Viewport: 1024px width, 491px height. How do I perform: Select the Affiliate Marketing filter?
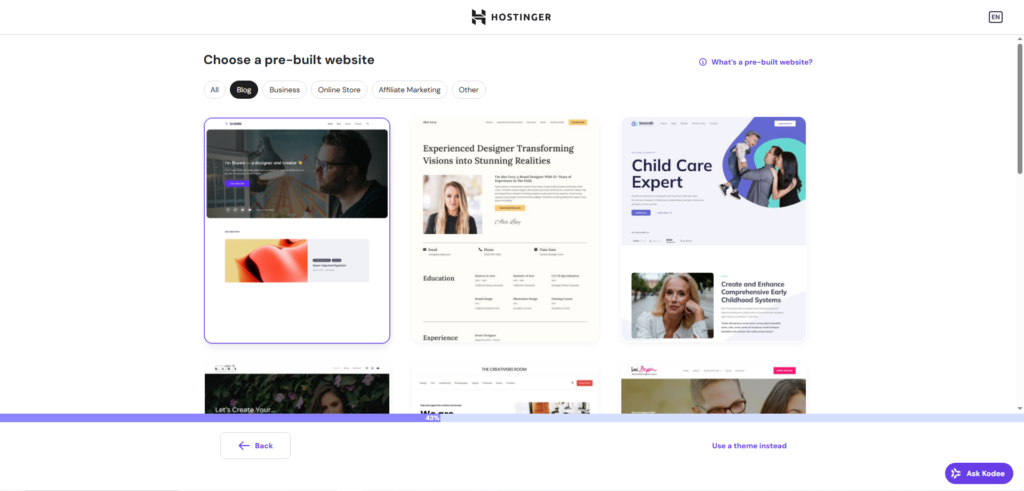tap(409, 89)
